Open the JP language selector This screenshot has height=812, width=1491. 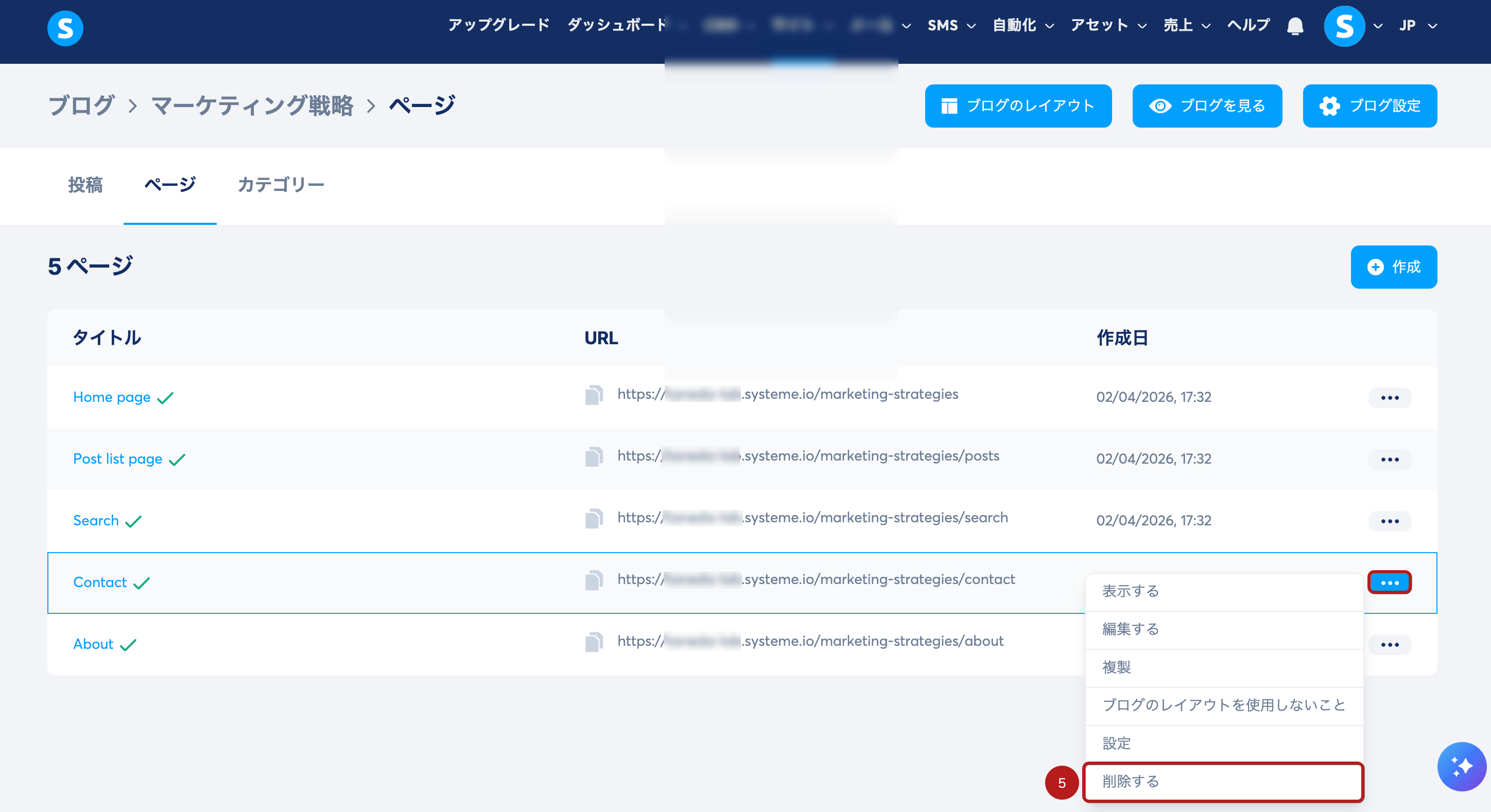(x=1417, y=25)
